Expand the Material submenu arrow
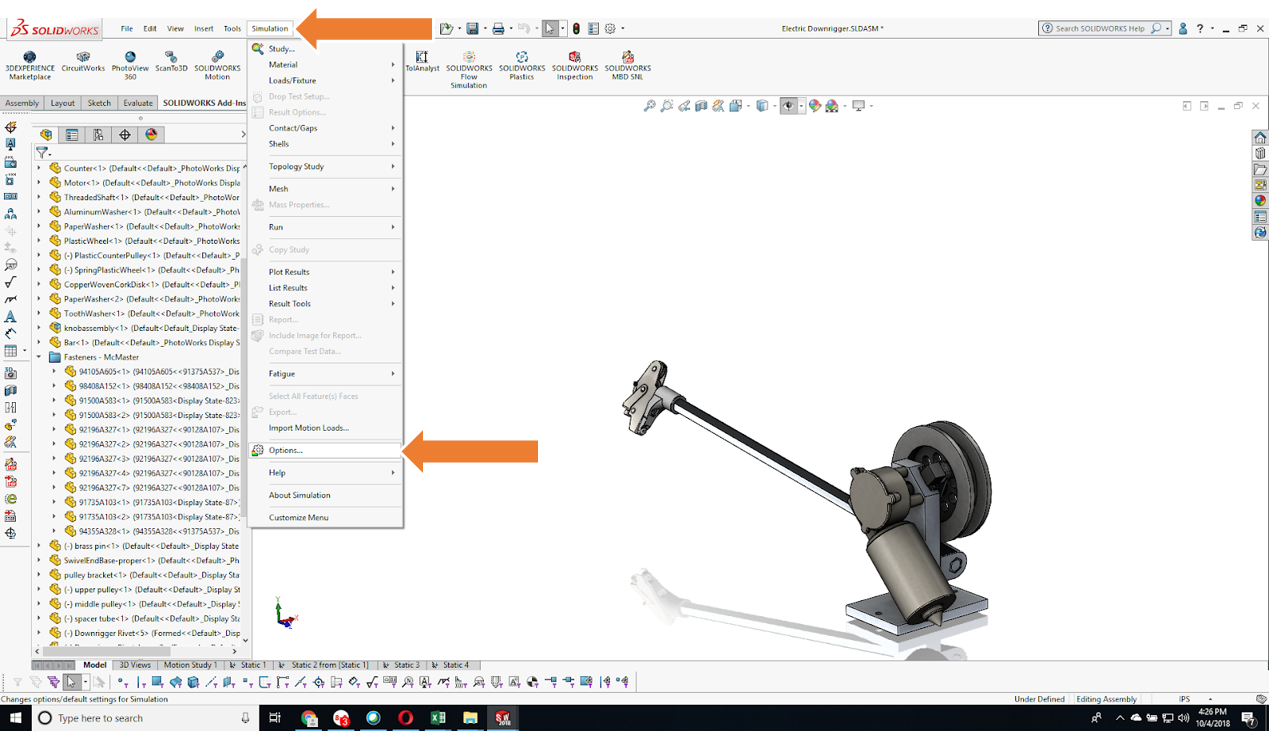1269x731 pixels. point(393,65)
